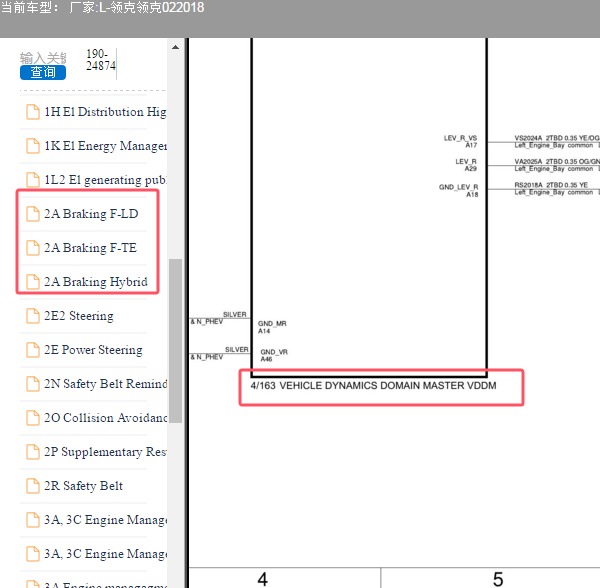Screen dimensions: 600x588
Task: Click column marker 5 on diagram
Action: point(498,579)
